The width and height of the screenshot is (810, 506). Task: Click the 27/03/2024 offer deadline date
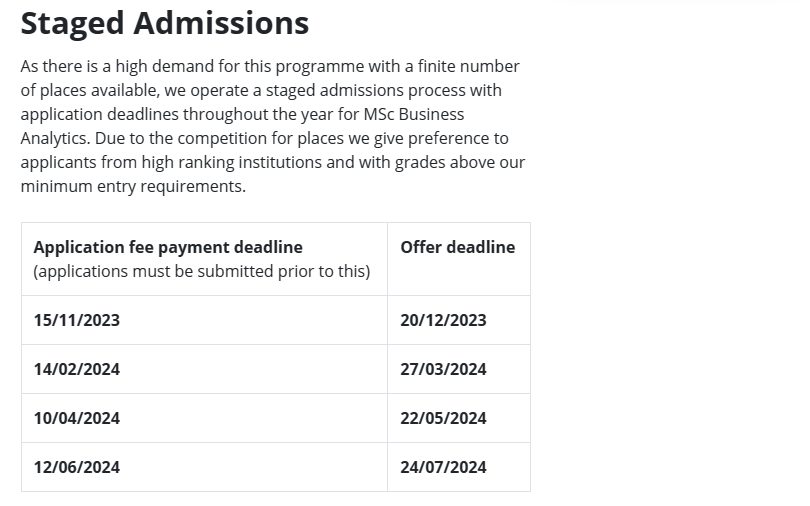(x=443, y=369)
